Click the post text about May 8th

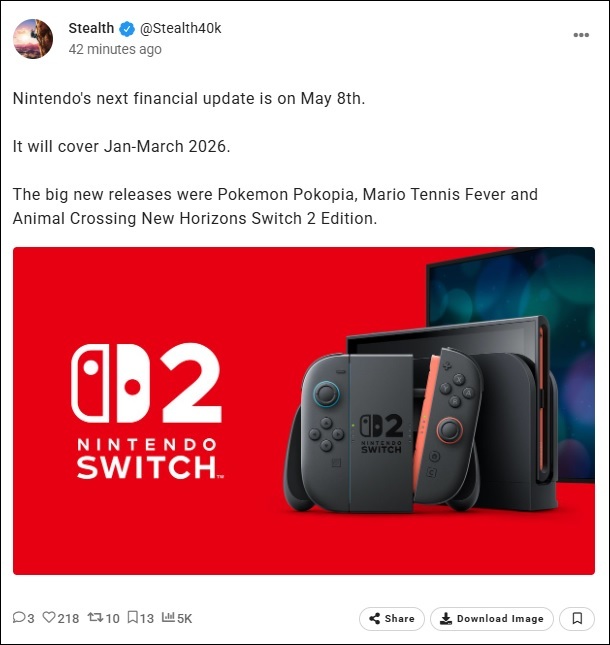[189, 99]
